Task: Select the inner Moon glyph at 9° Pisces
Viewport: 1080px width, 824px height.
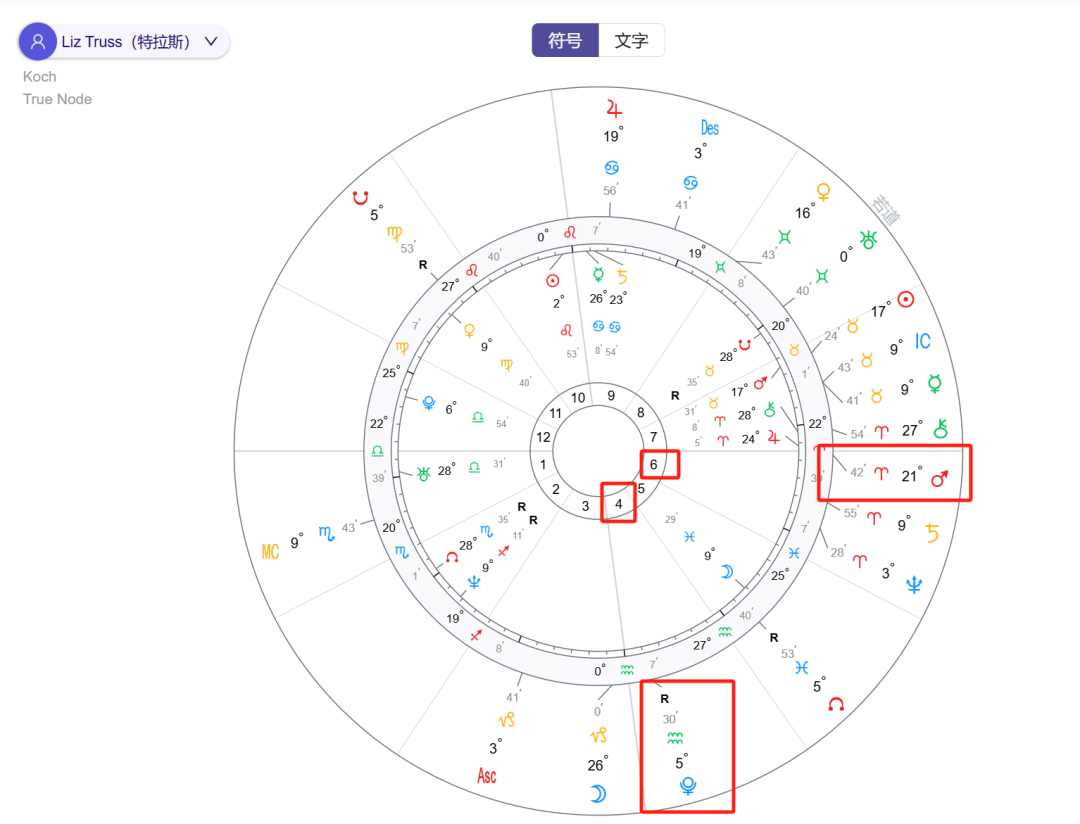Action: click(727, 571)
